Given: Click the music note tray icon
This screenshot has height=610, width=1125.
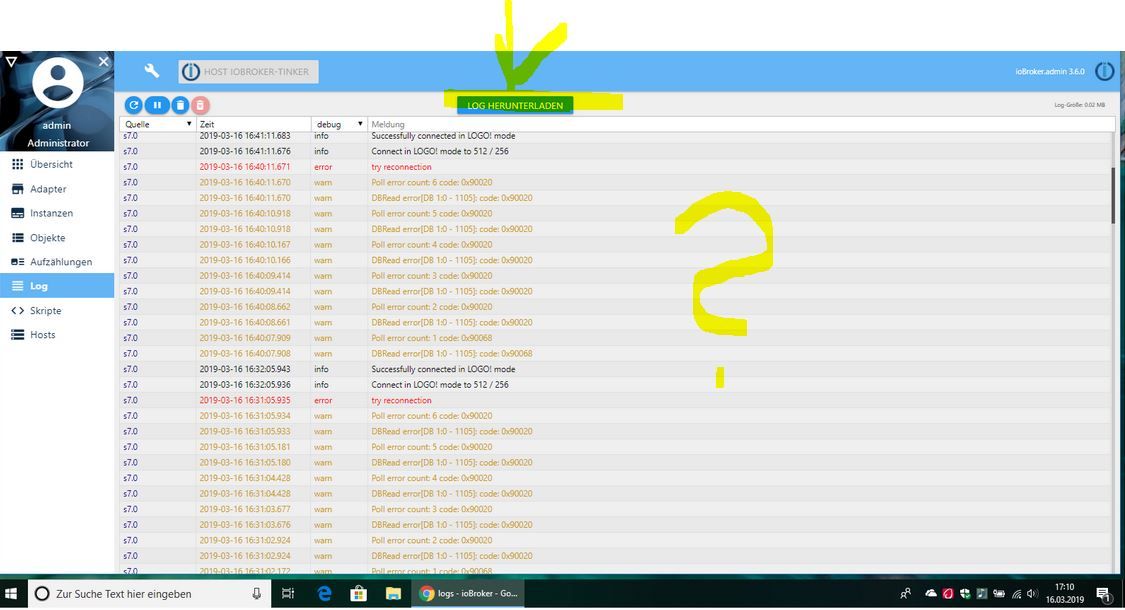Looking at the screenshot, I should pos(982,593).
